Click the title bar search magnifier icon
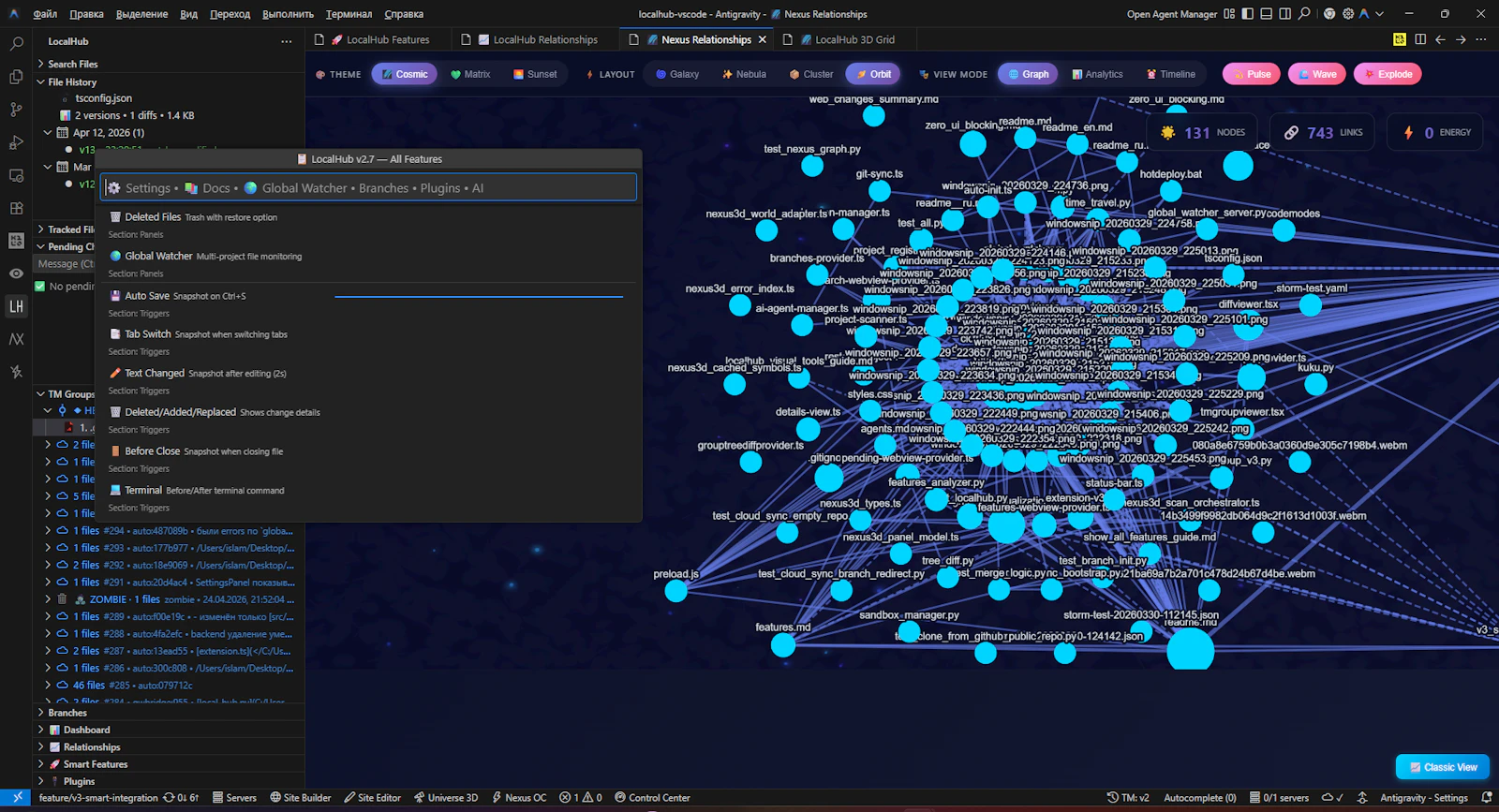Screen dimensions: 1499x812 pyautogui.click(x=1303, y=14)
